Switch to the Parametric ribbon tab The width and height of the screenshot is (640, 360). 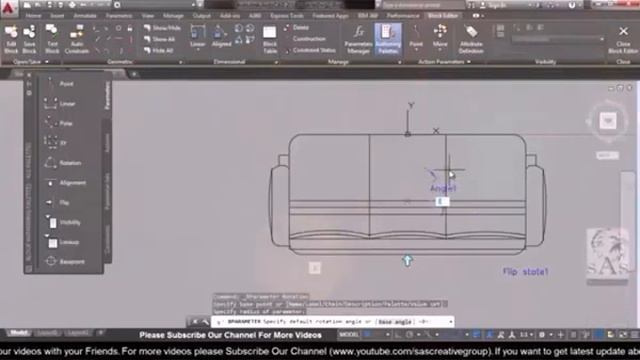119,16
